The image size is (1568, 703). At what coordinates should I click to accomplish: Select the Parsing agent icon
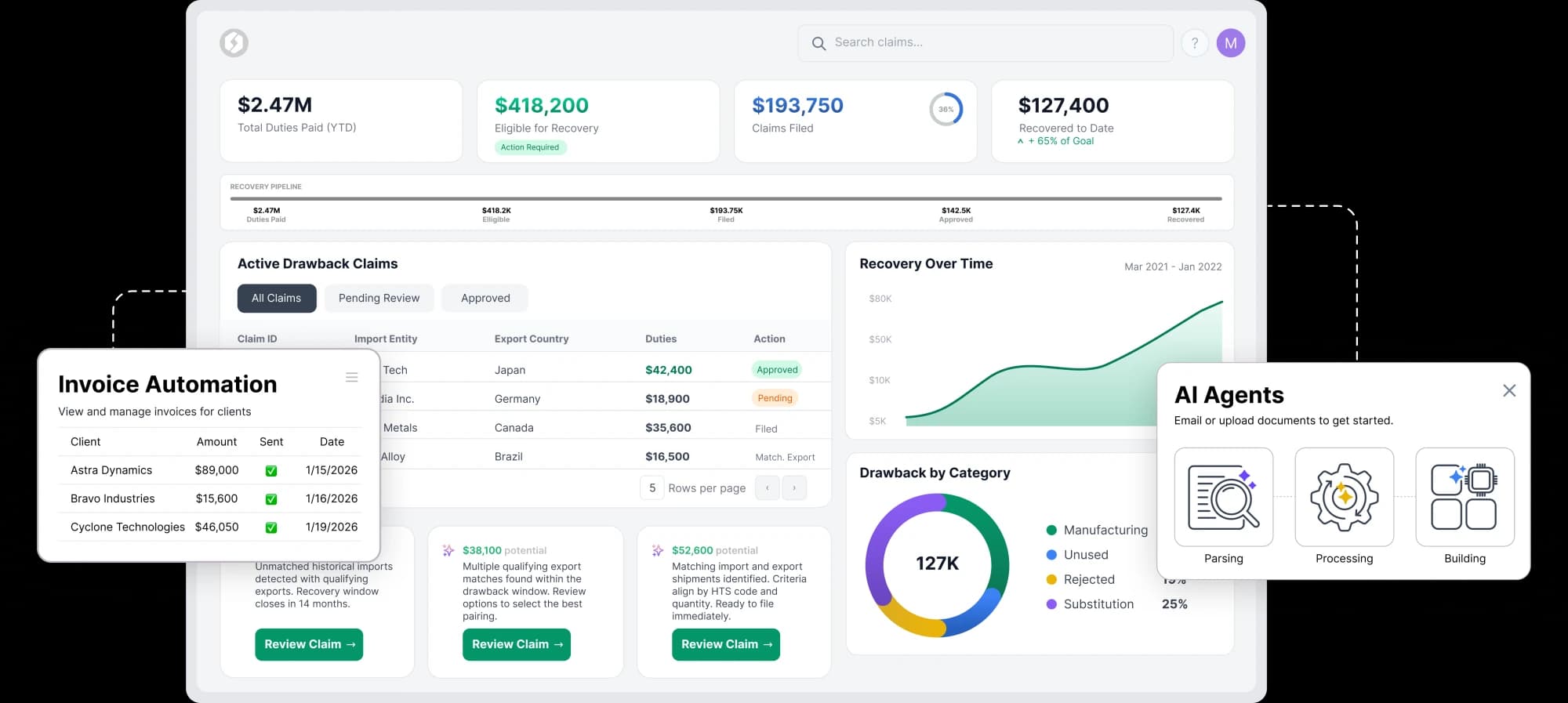point(1224,497)
